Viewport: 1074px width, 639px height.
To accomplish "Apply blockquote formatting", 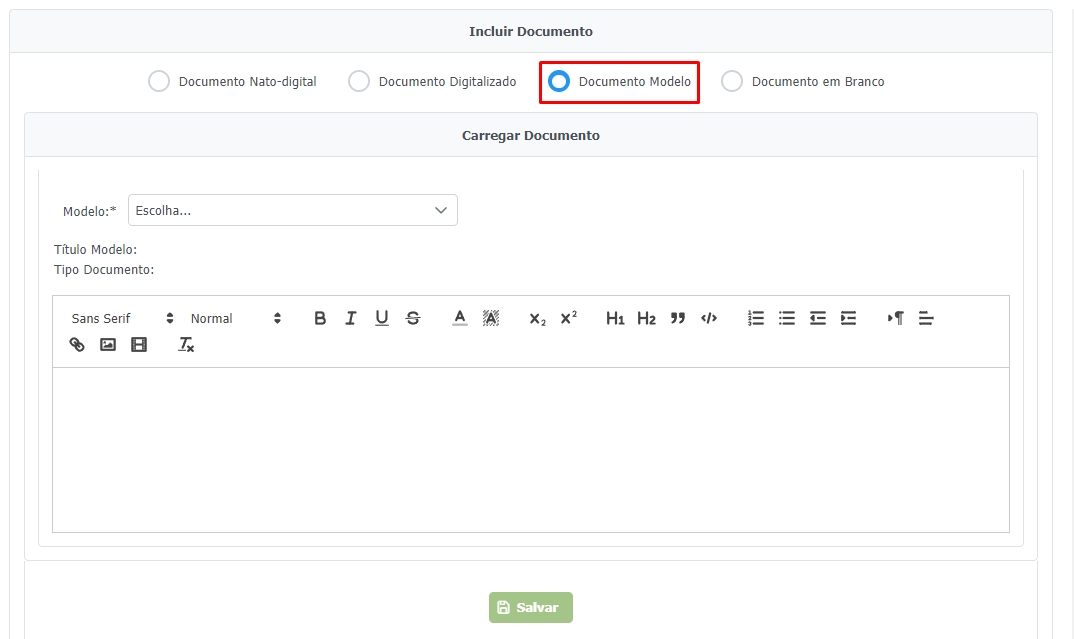I will pos(678,318).
